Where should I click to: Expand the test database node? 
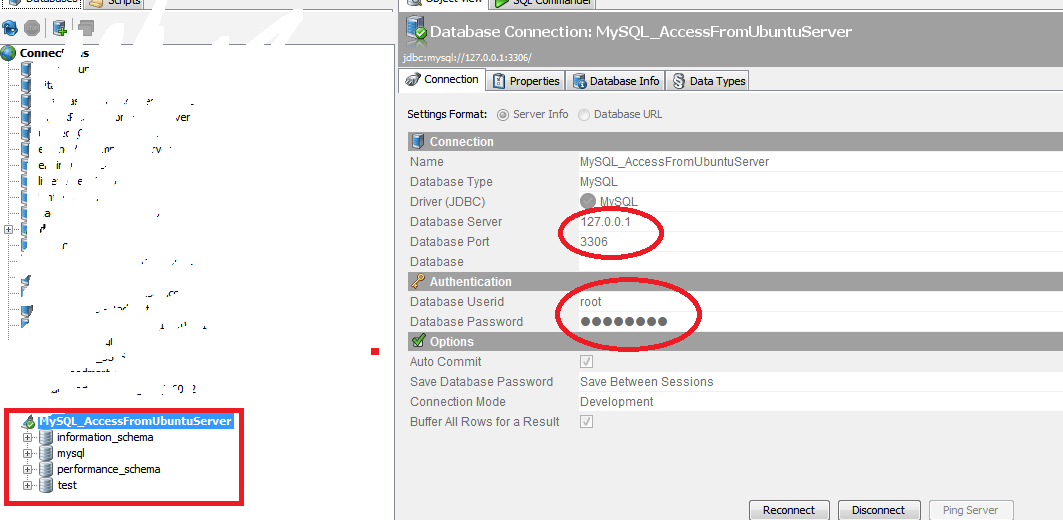[28, 485]
